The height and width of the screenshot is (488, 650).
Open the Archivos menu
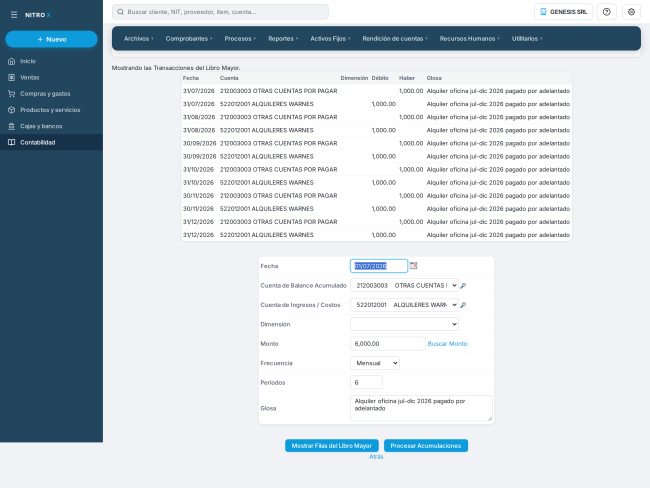coord(138,39)
